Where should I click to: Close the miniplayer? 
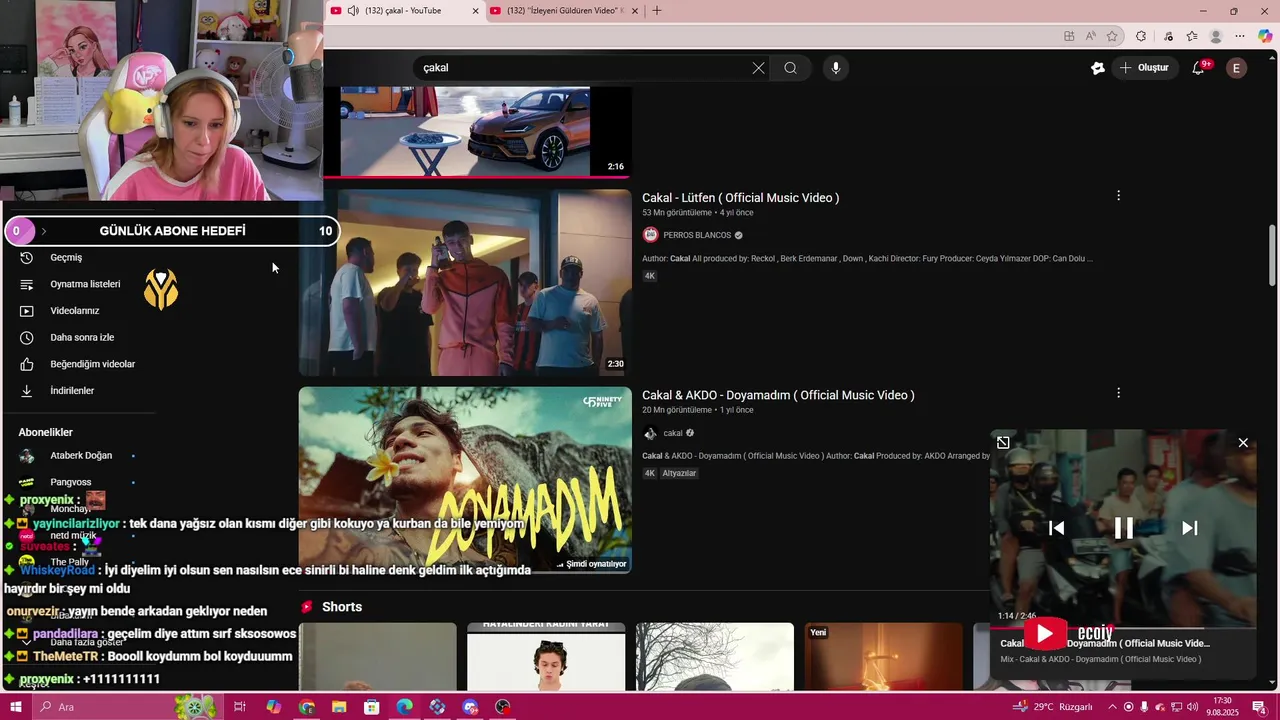coord(1243,443)
